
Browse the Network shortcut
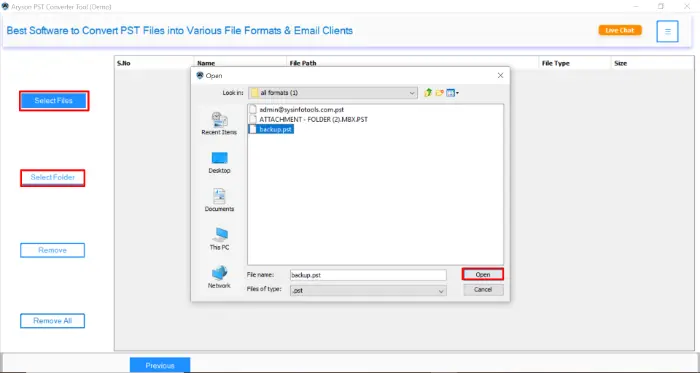pyautogui.click(x=219, y=277)
